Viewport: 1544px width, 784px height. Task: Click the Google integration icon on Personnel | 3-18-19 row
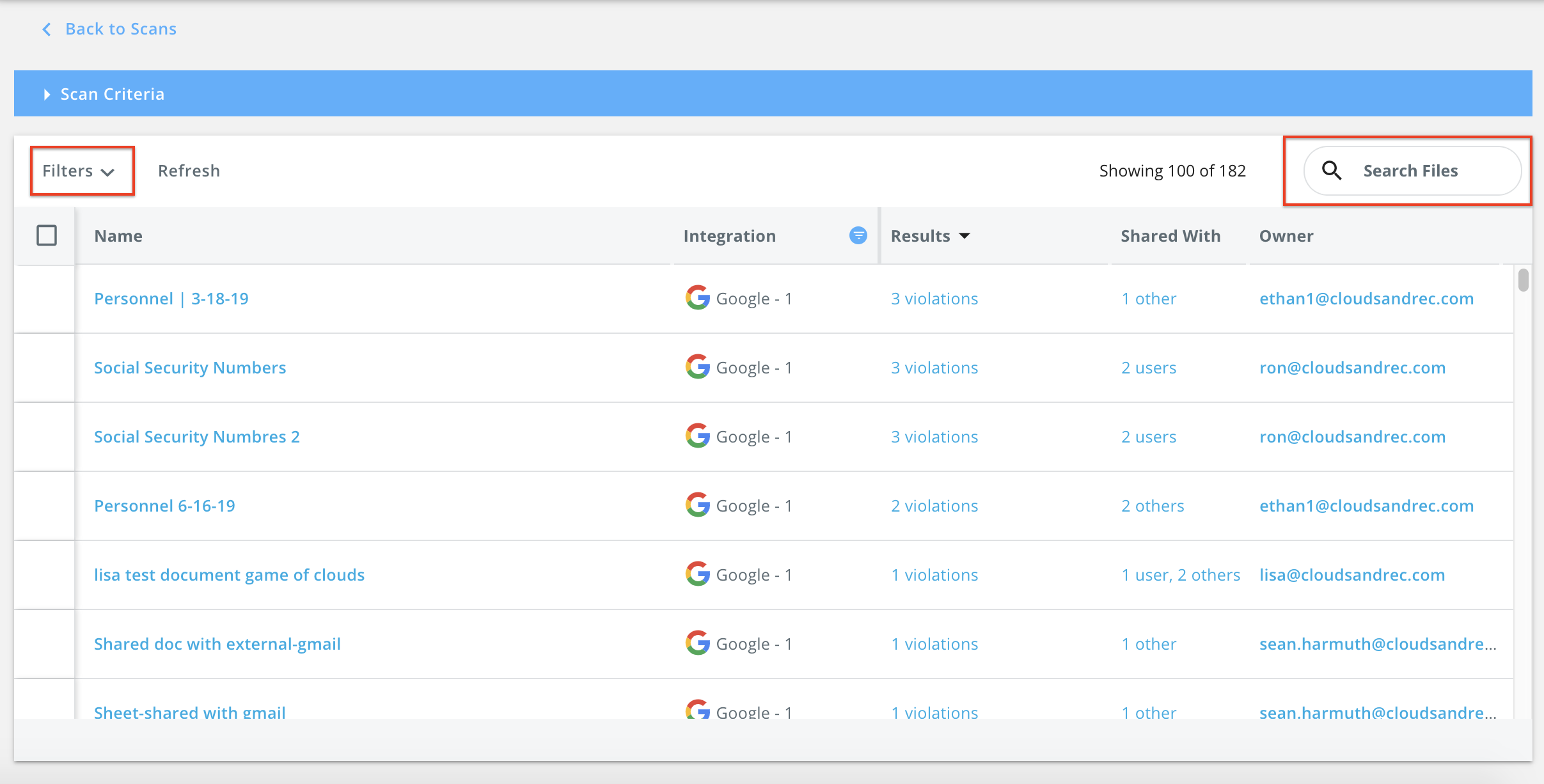tap(698, 298)
